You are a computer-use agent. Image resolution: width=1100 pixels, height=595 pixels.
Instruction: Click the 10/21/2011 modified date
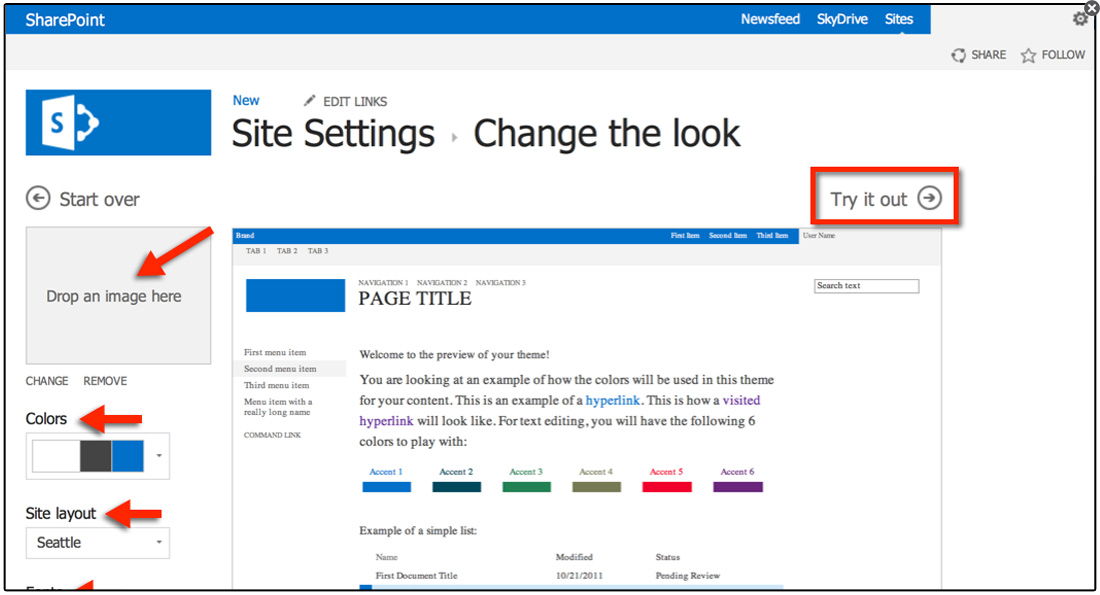(579, 575)
